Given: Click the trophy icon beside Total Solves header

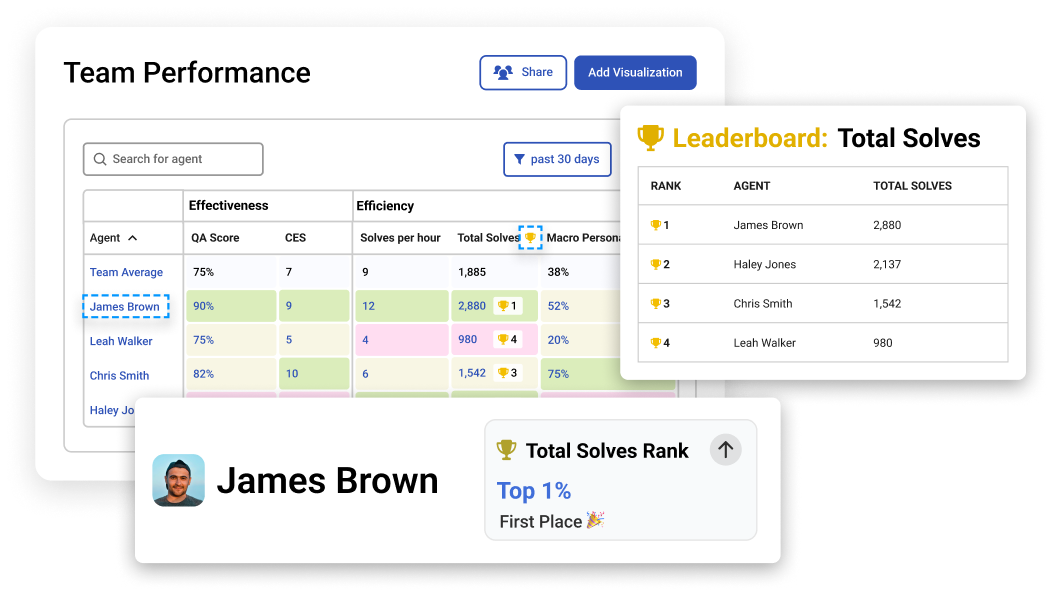Looking at the screenshot, I should pos(530,238).
